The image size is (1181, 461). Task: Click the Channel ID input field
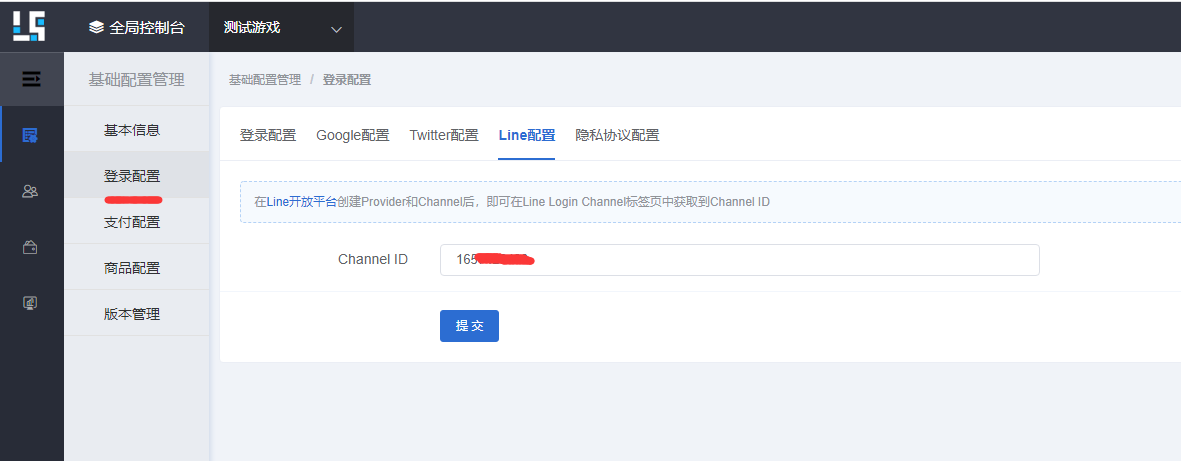click(x=740, y=260)
